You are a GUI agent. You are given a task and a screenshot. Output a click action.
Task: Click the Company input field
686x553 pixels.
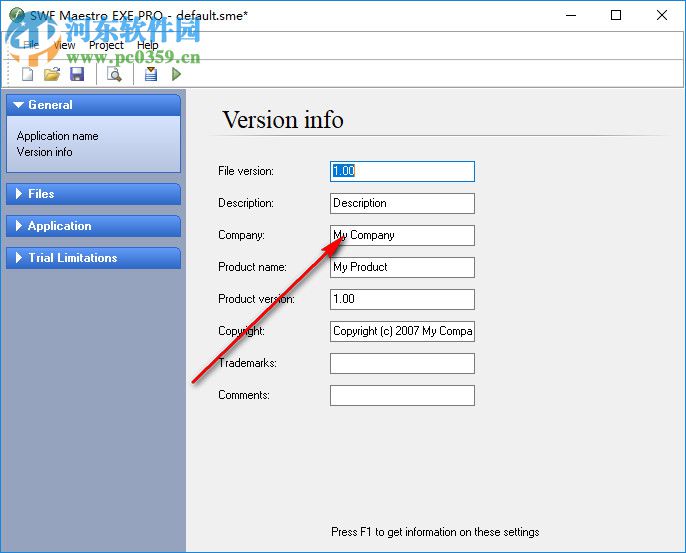pyautogui.click(x=402, y=235)
